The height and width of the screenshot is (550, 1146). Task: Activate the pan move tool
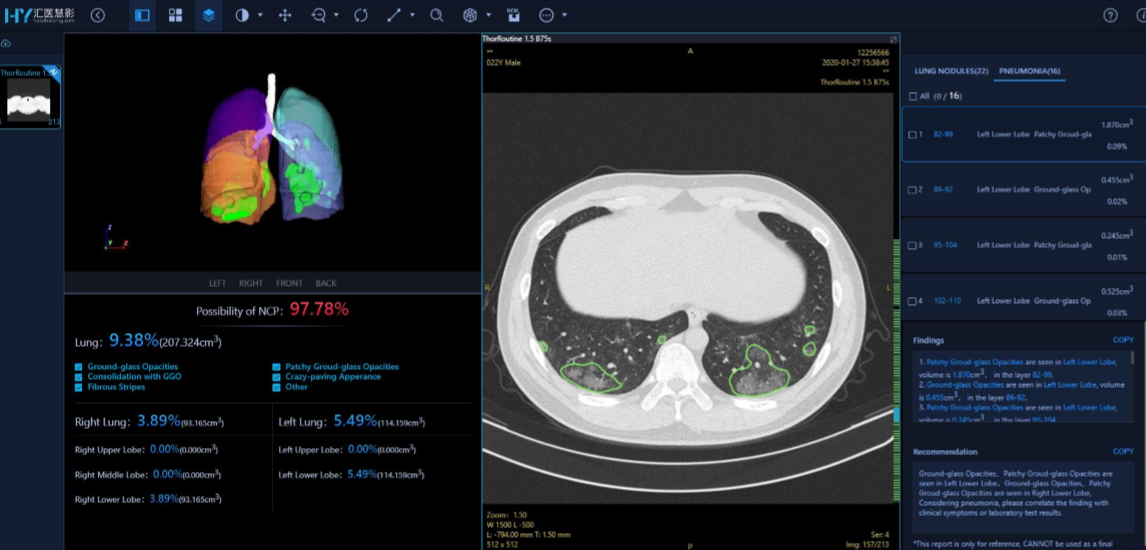point(285,15)
